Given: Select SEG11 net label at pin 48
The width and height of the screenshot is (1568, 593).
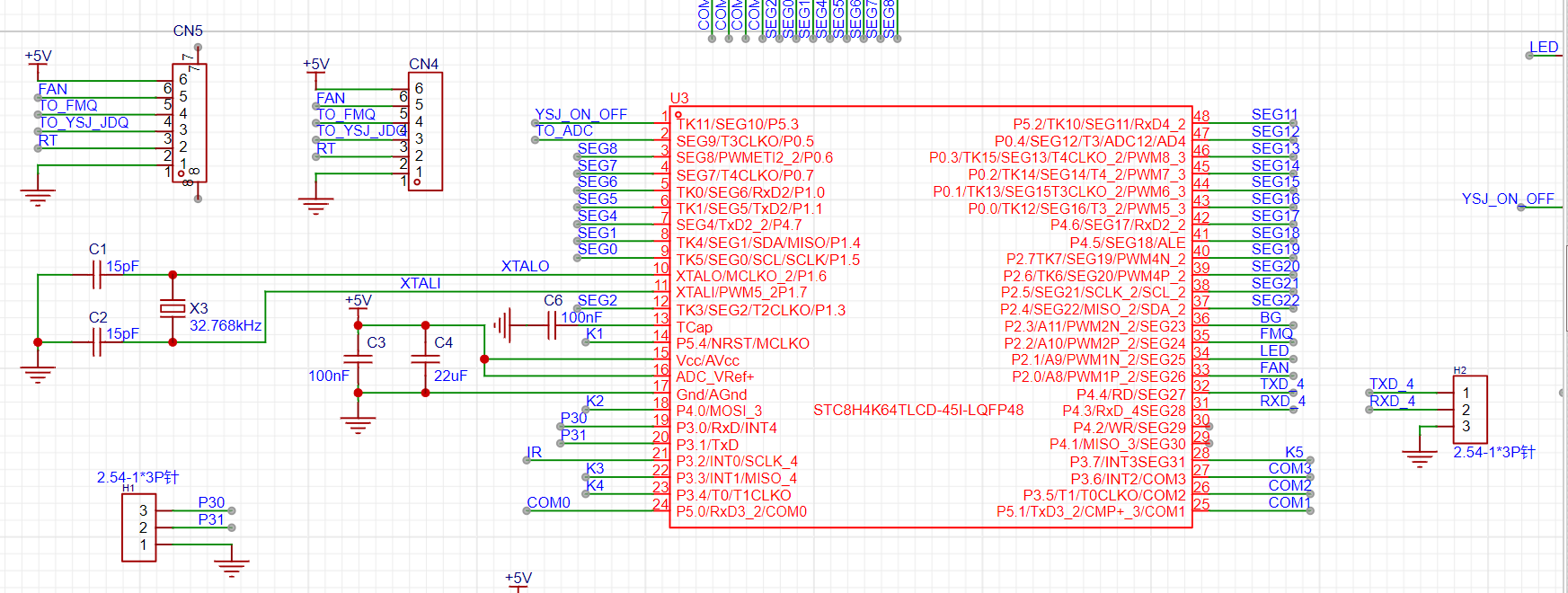Looking at the screenshot, I should tap(1275, 114).
